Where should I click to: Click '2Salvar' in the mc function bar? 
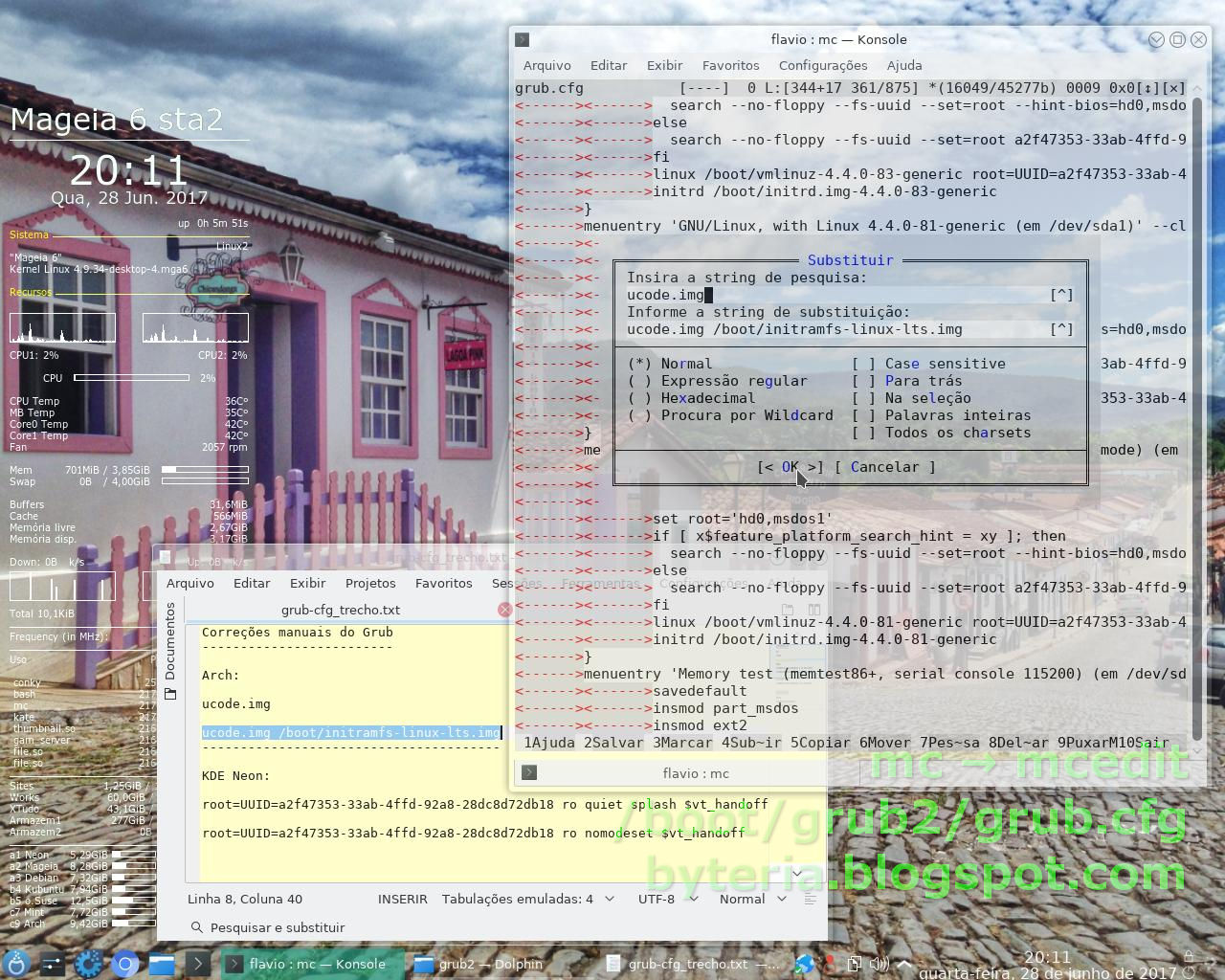click(612, 743)
